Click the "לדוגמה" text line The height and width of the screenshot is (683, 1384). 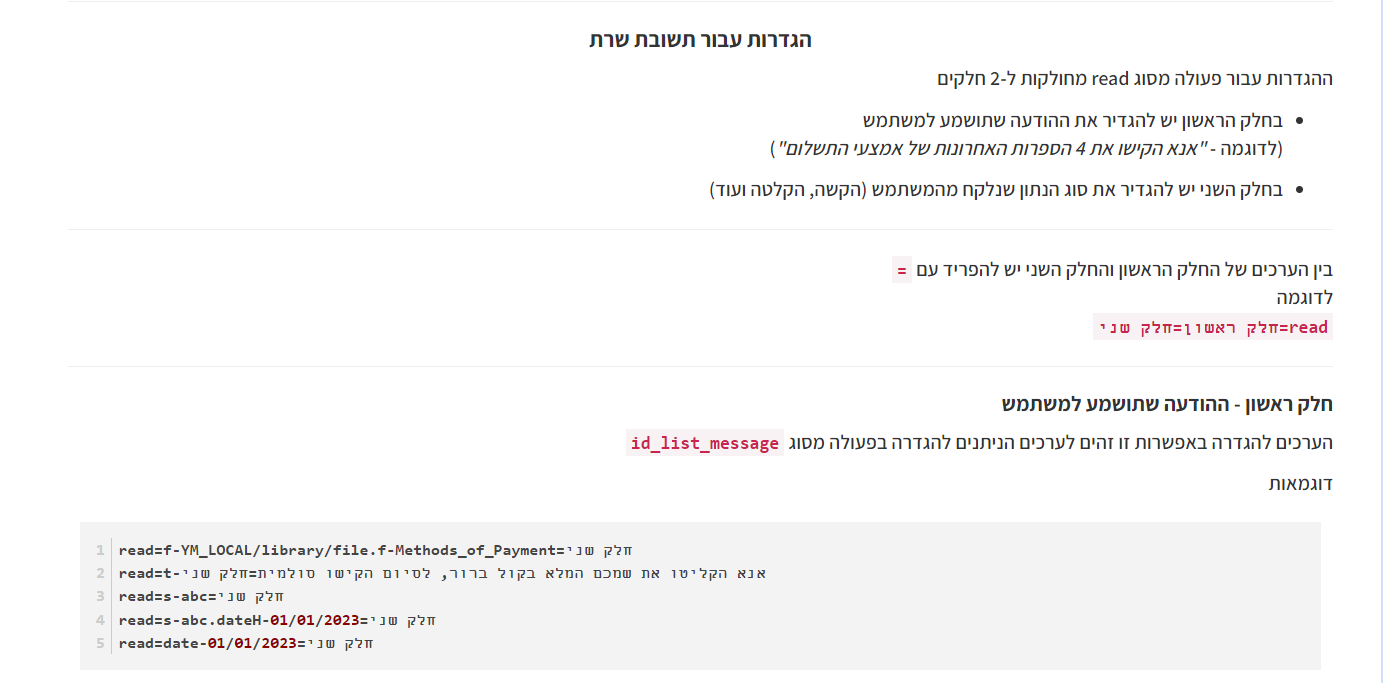(x=1304, y=298)
